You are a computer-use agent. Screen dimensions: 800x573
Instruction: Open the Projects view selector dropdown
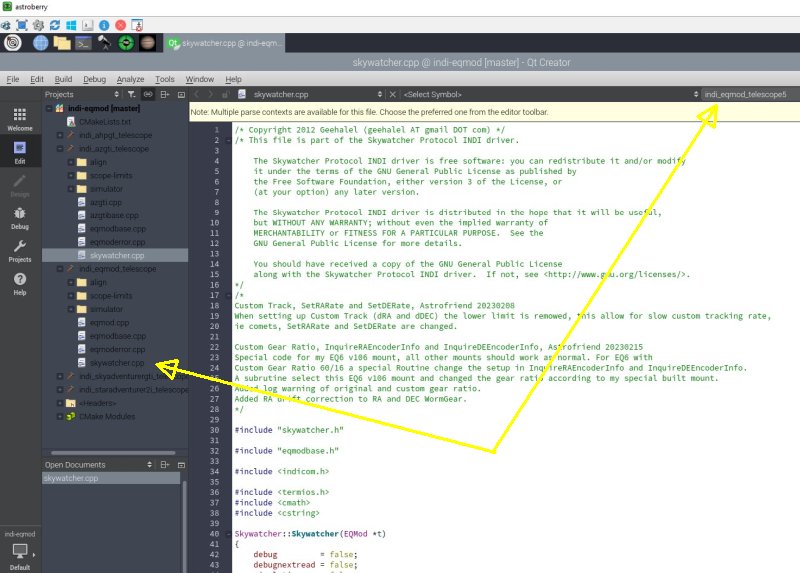point(82,94)
